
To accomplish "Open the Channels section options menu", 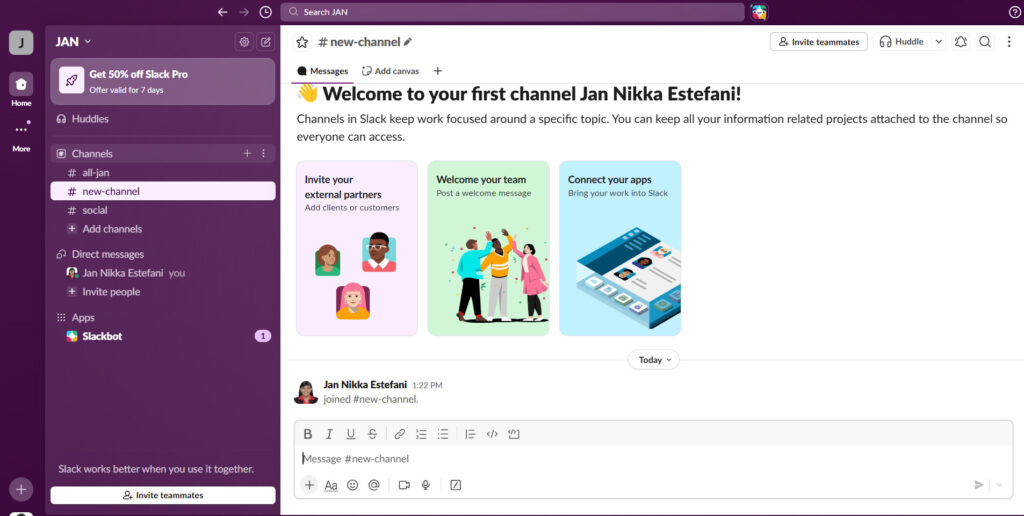I will [264, 153].
